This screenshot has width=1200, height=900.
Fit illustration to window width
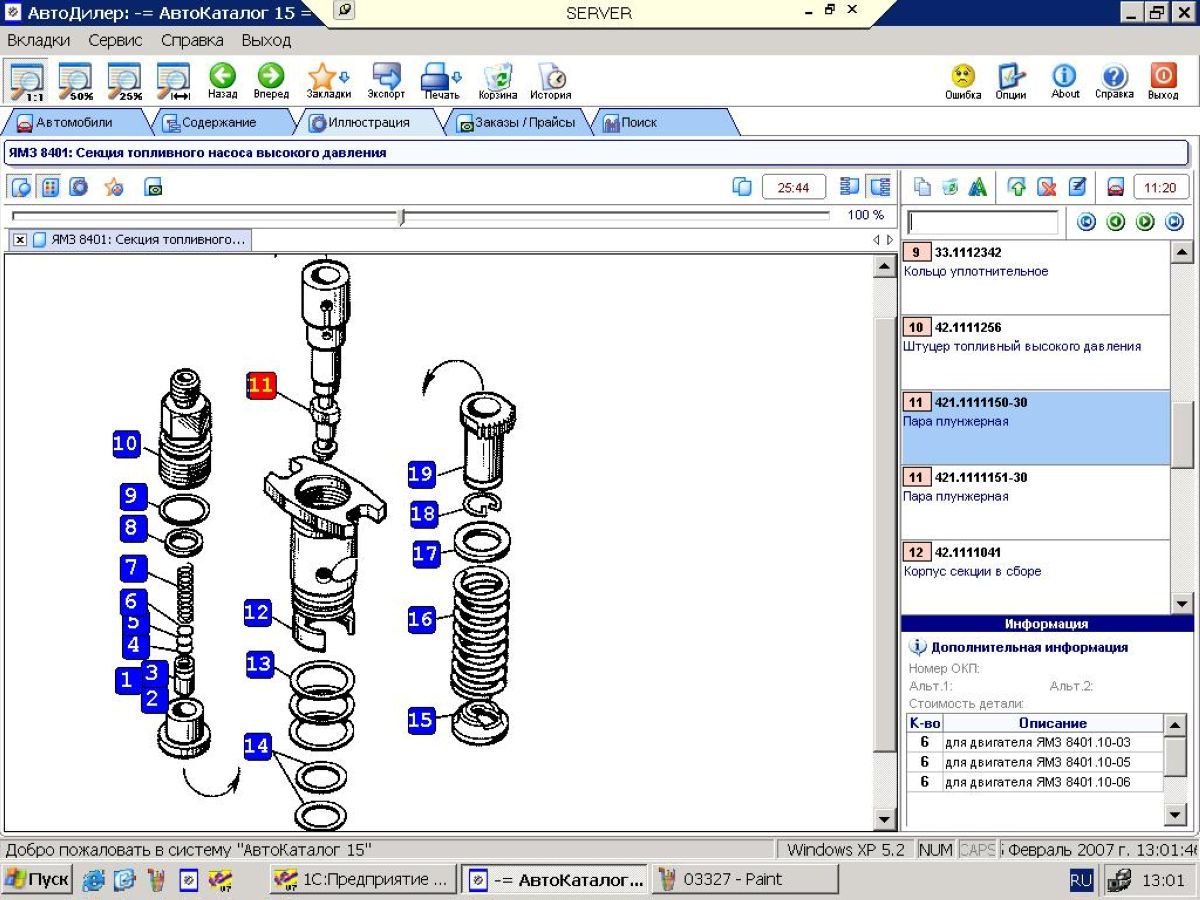174,80
